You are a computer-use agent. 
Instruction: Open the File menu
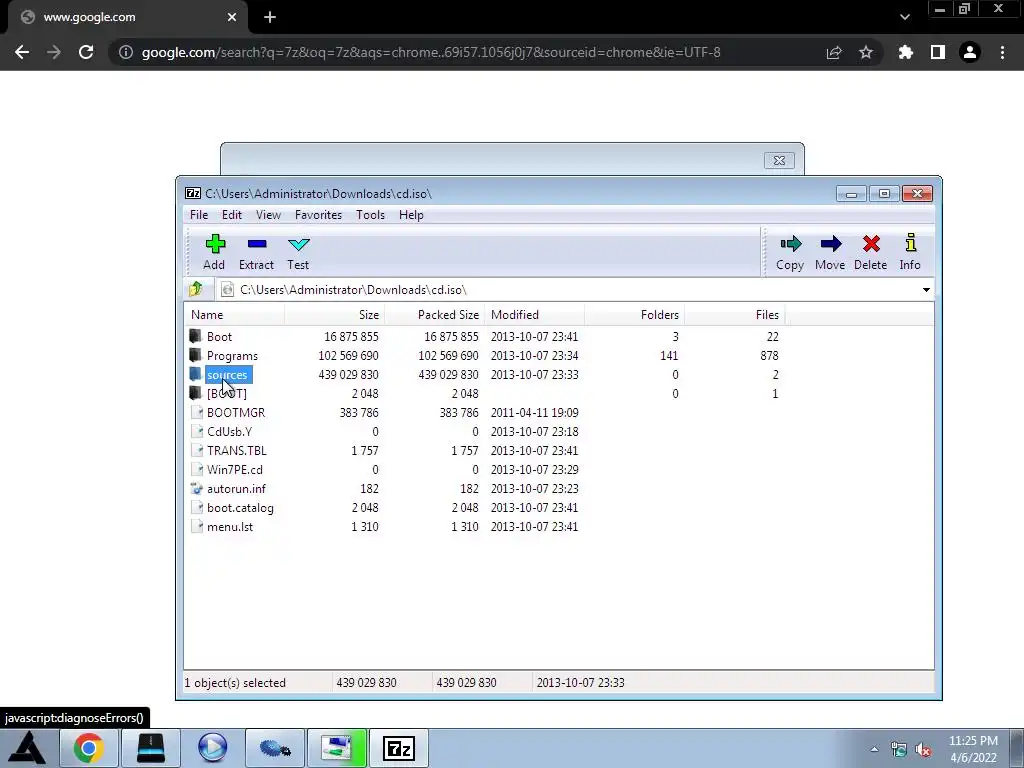coord(199,215)
